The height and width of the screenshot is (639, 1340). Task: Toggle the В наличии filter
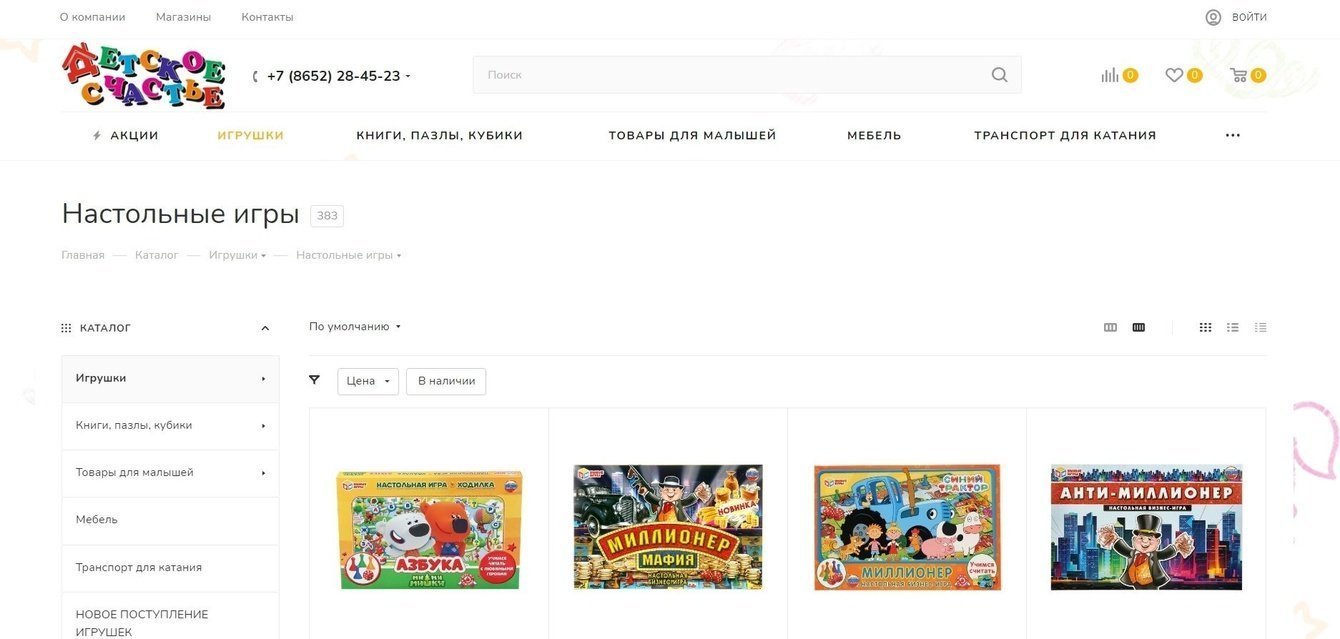click(x=446, y=381)
